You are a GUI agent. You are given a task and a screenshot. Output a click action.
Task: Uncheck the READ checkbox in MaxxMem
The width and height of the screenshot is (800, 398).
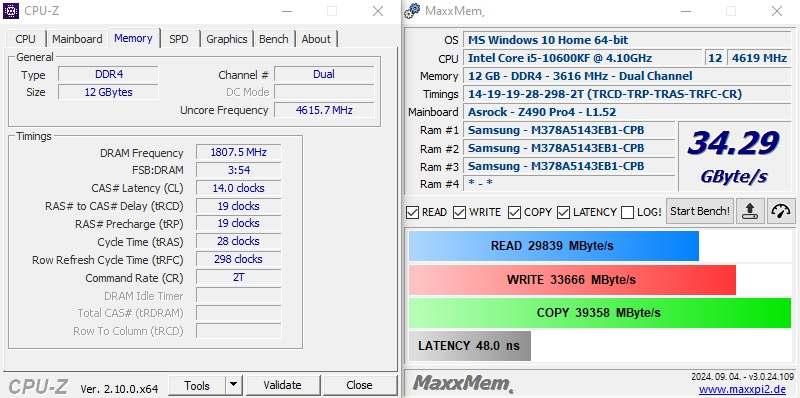412,212
